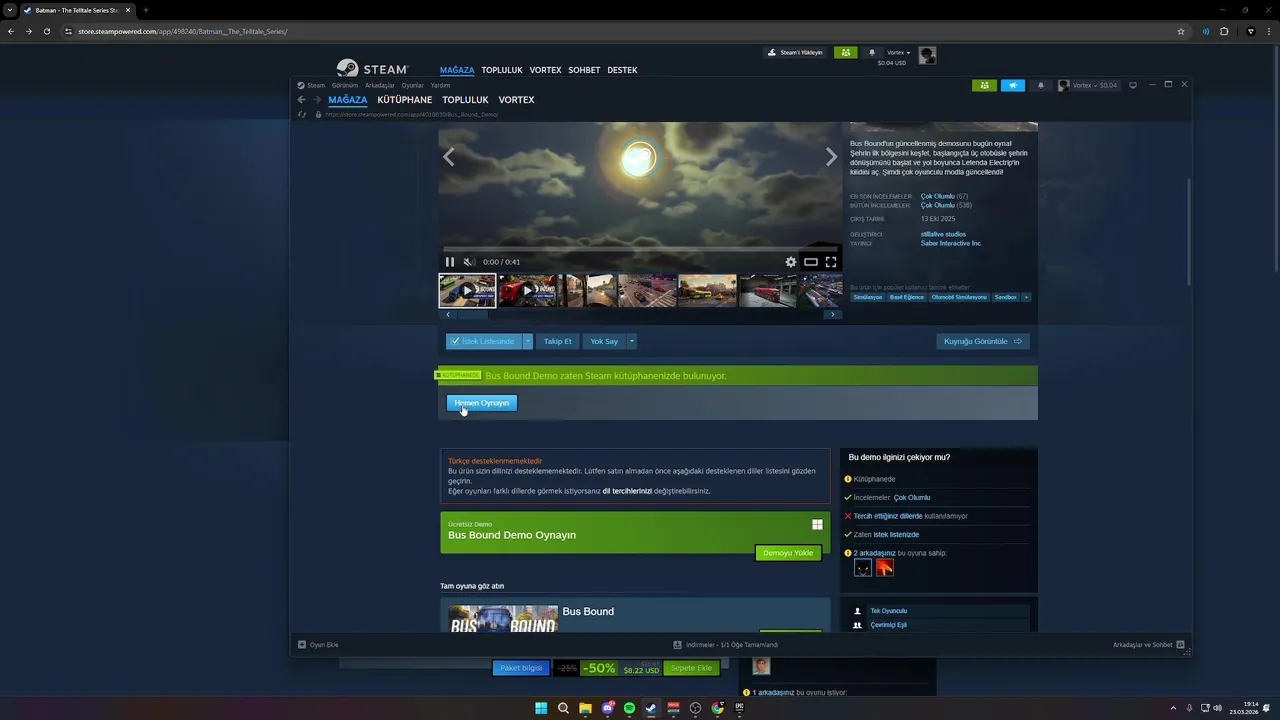This screenshot has height=720, width=1280.
Task: Open VORTEX profile tab in Steam client
Action: click(x=517, y=100)
